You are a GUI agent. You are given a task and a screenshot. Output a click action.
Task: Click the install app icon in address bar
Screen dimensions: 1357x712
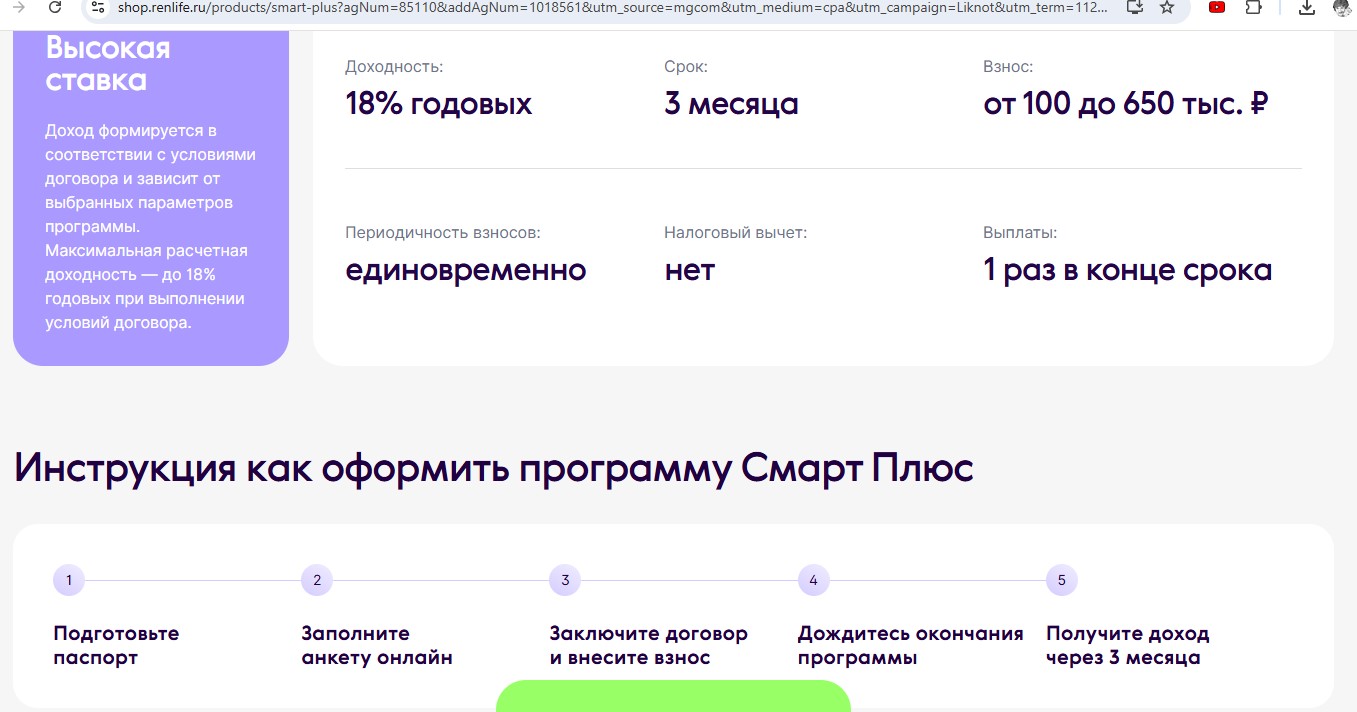1134,7
